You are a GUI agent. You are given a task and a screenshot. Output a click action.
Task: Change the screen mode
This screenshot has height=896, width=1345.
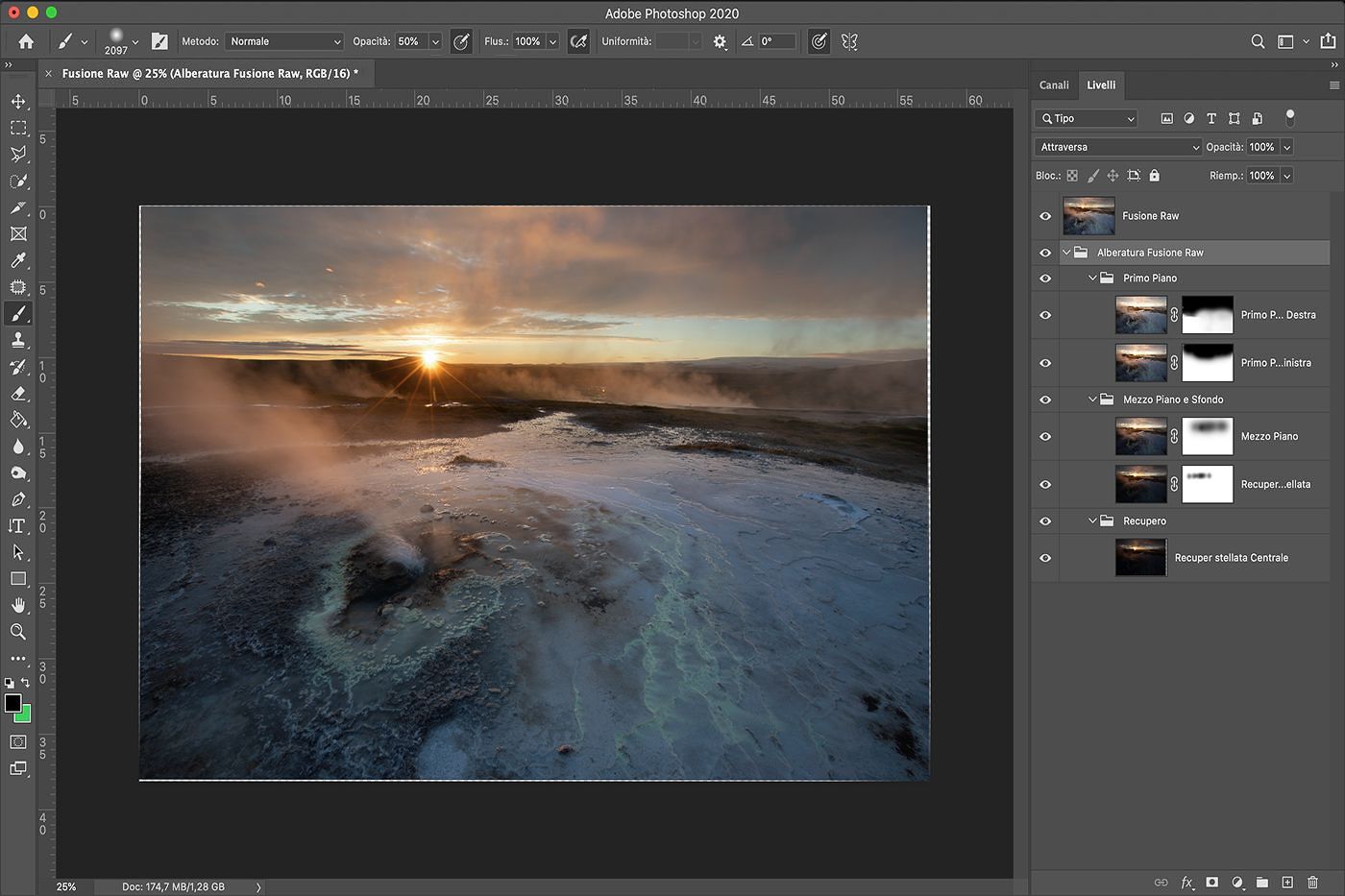(18, 768)
